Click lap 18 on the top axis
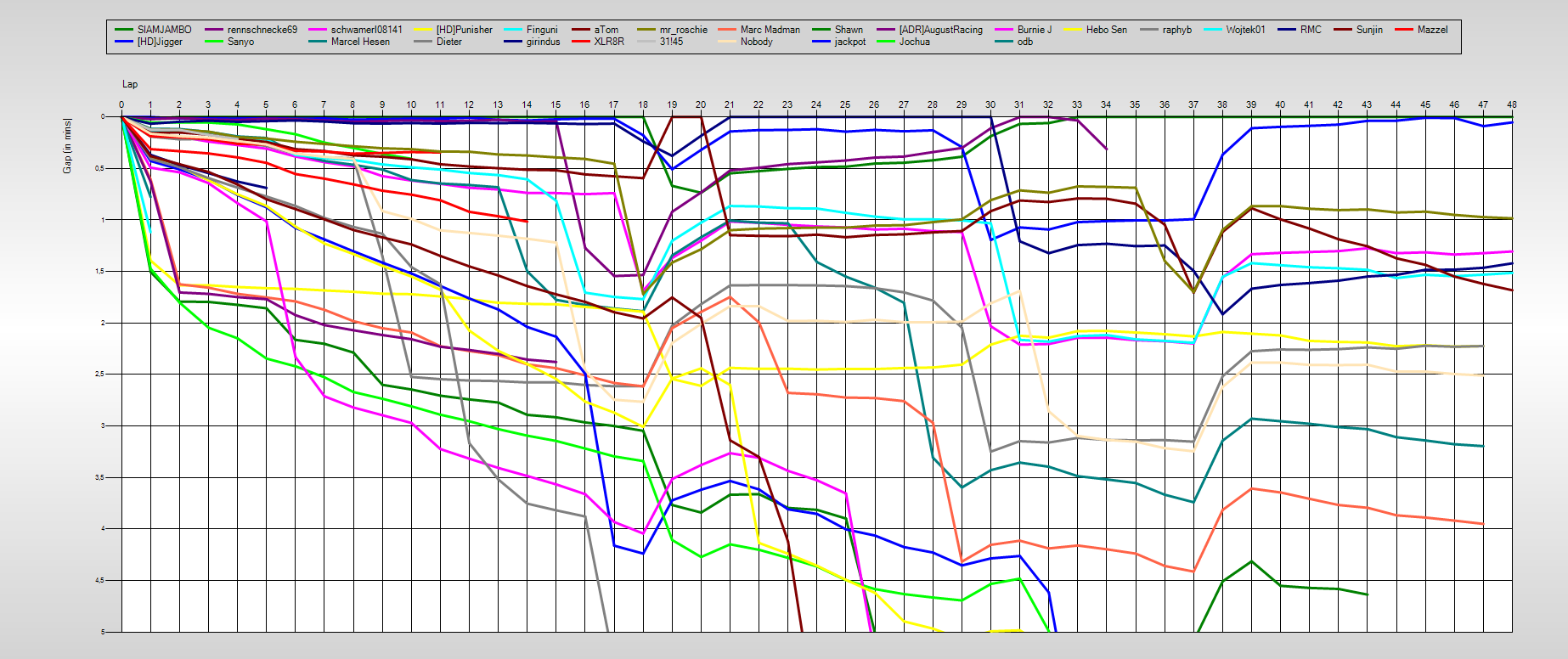This screenshot has height=659, width=1568. click(643, 105)
